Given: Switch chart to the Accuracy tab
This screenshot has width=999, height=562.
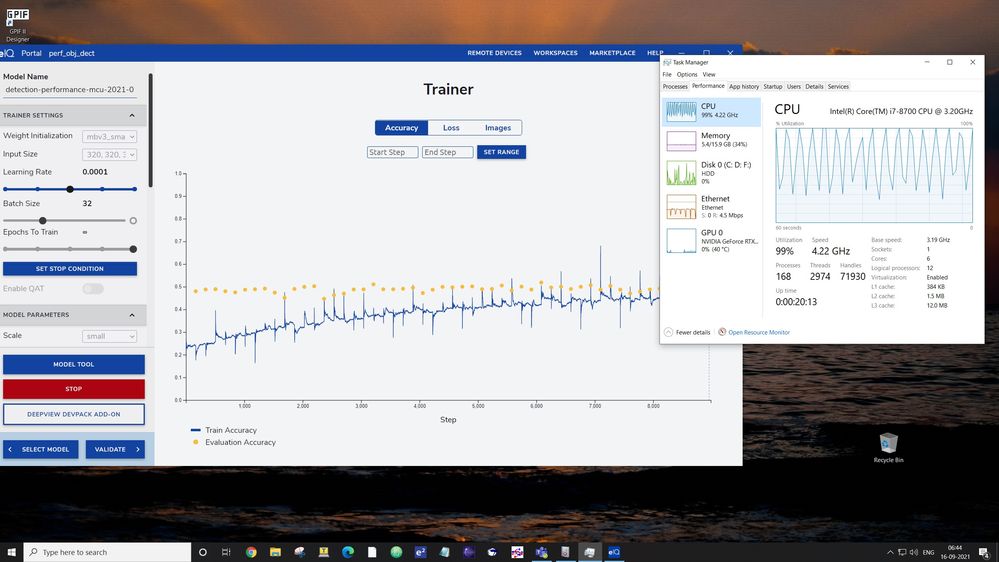Looking at the screenshot, I should pos(401,127).
